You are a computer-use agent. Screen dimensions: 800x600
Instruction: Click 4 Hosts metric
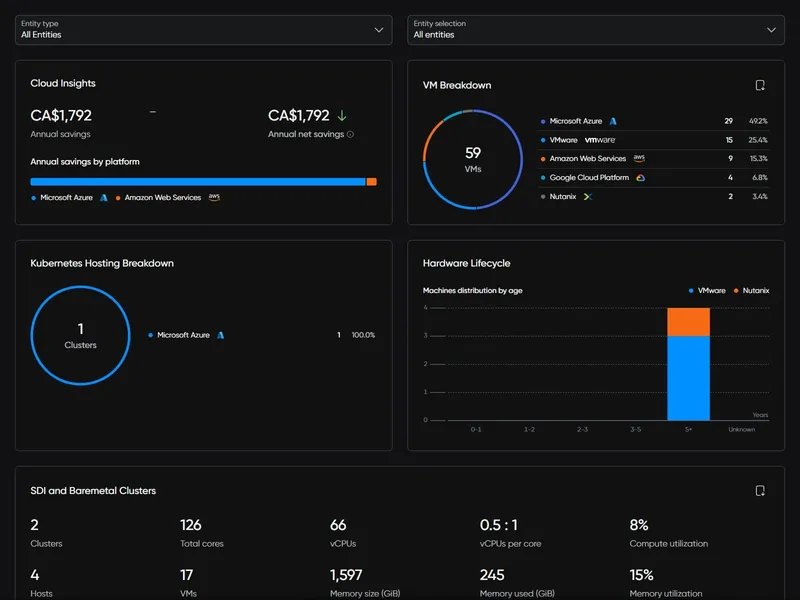click(x=41, y=583)
